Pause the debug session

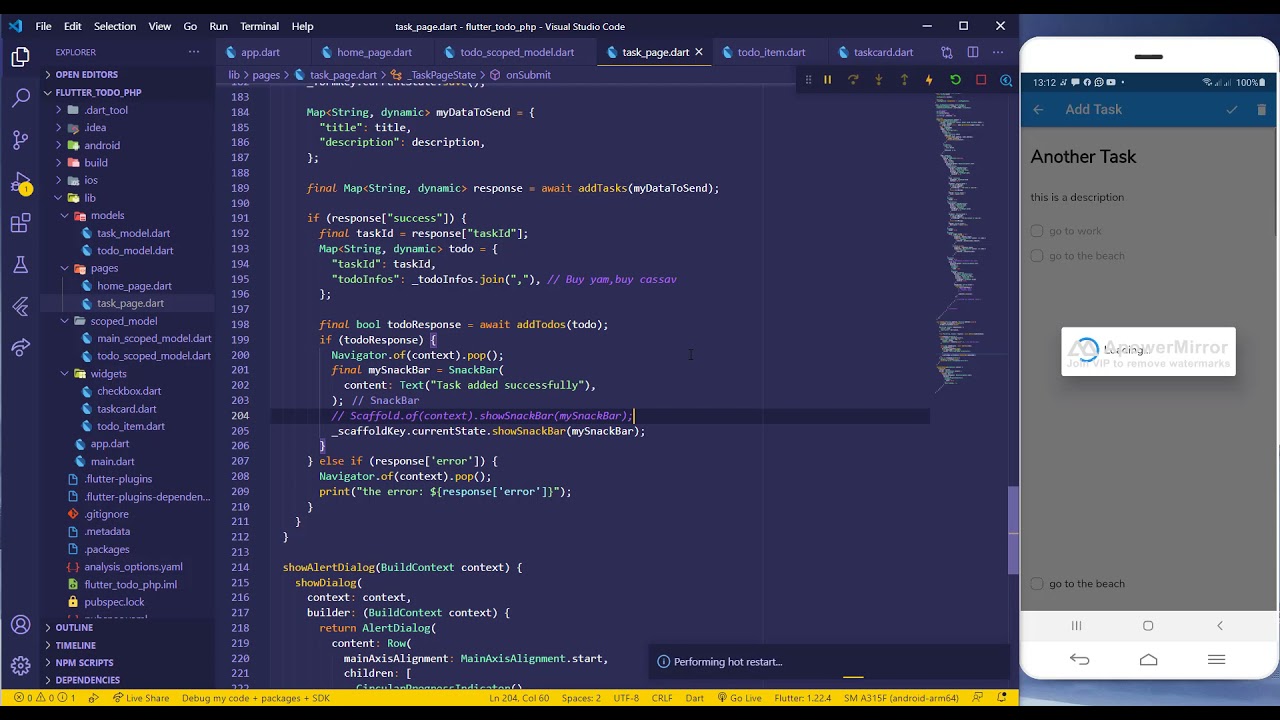pyautogui.click(x=828, y=80)
